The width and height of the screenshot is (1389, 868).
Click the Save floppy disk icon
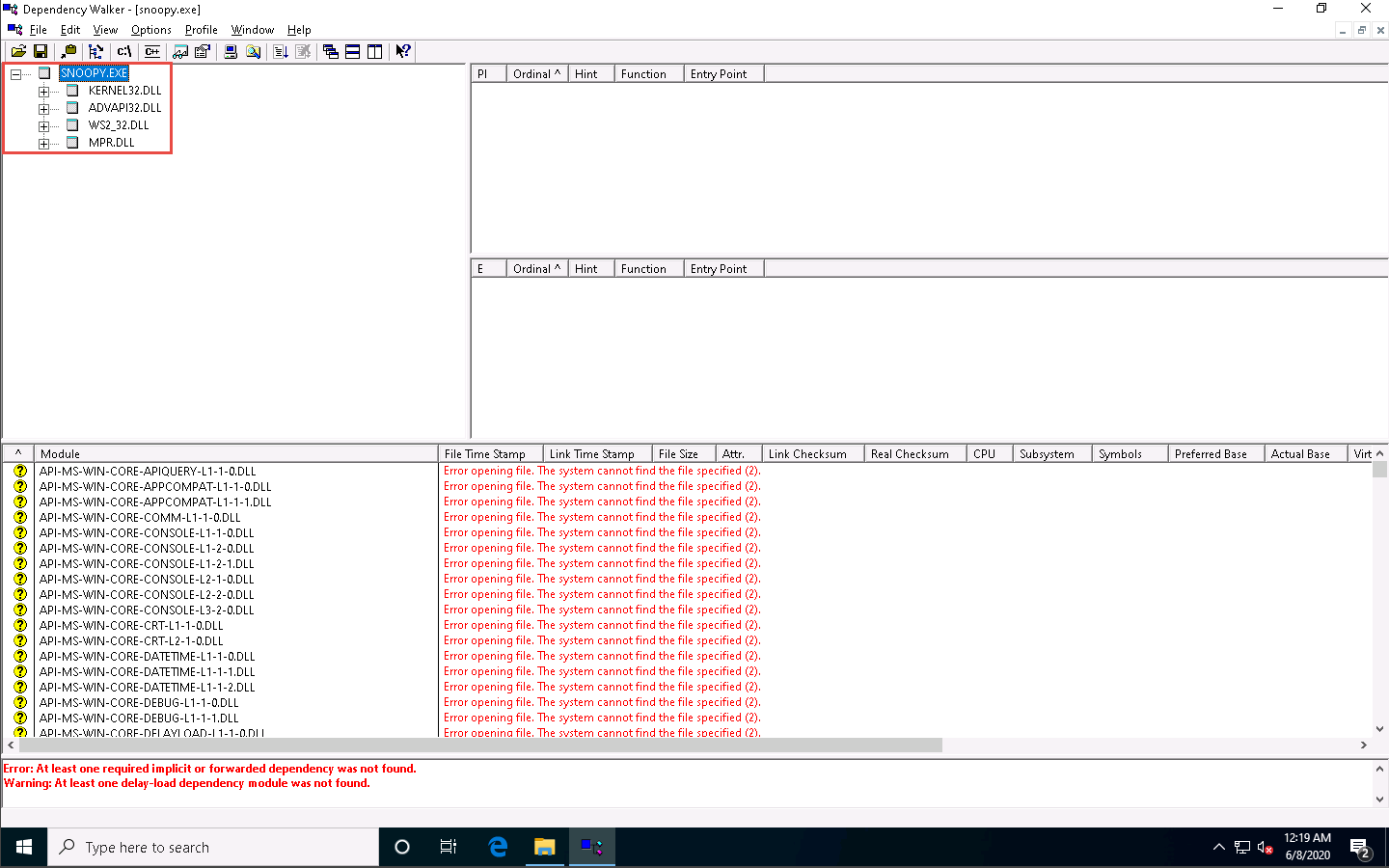(41, 52)
